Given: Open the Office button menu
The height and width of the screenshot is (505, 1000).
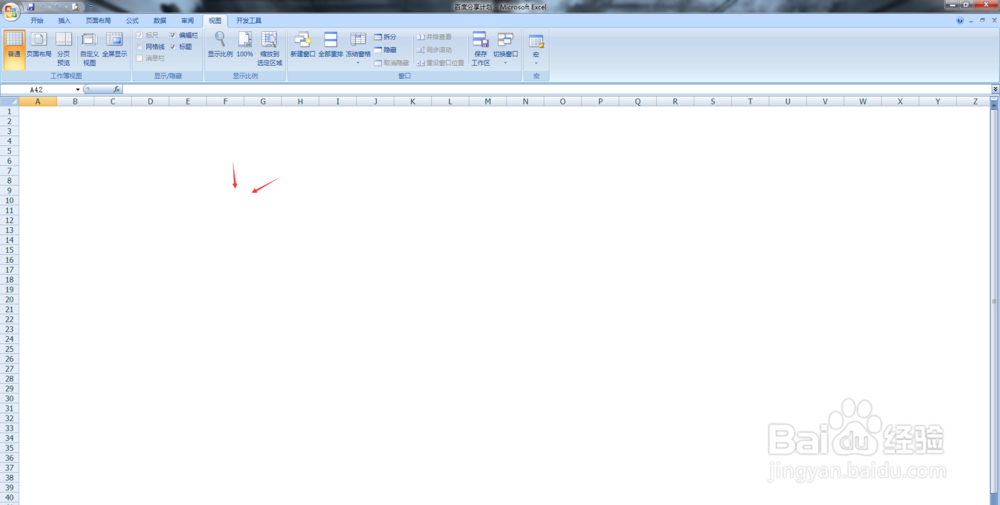Looking at the screenshot, I should (11, 11).
